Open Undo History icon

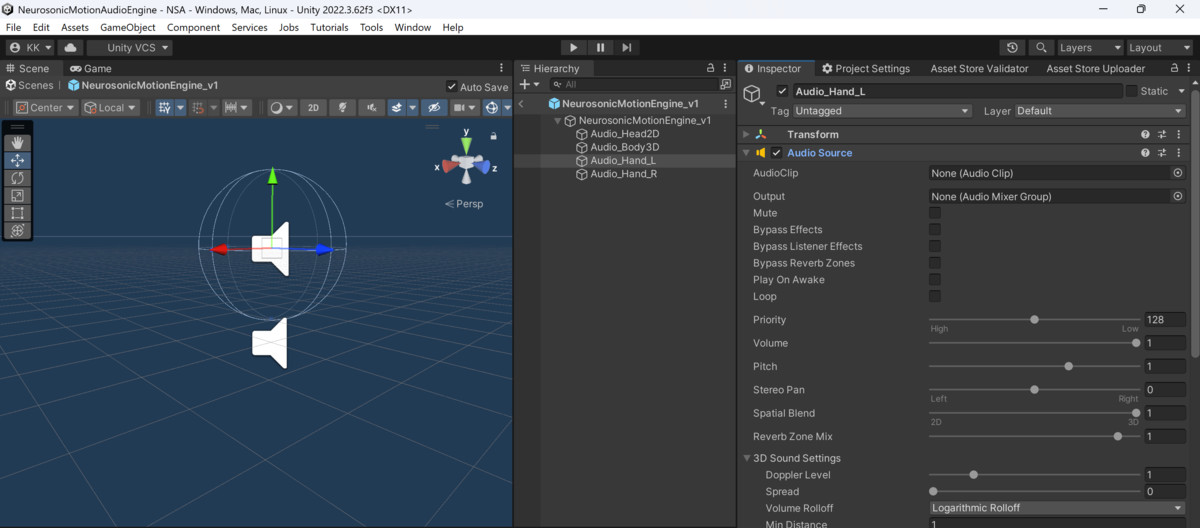pyautogui.click(x=1013, y=47)
